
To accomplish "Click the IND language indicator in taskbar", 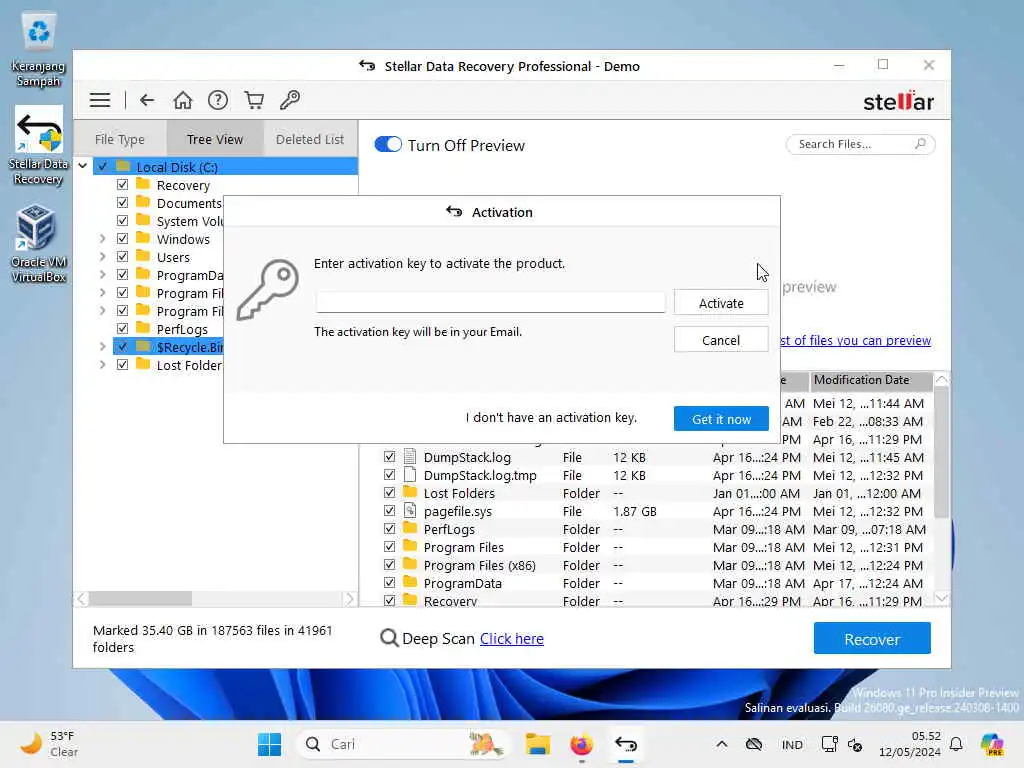I will [792, 744].
